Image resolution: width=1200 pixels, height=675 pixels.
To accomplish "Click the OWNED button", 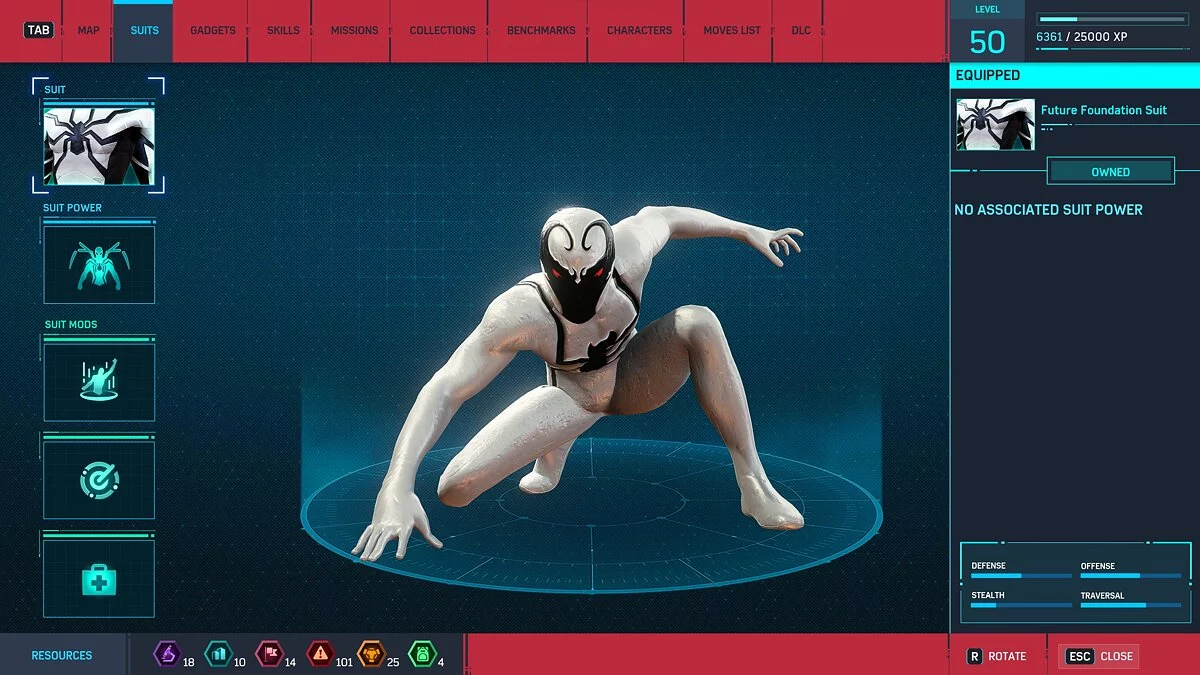I will pyautogui.click(x=1110, y=171).
